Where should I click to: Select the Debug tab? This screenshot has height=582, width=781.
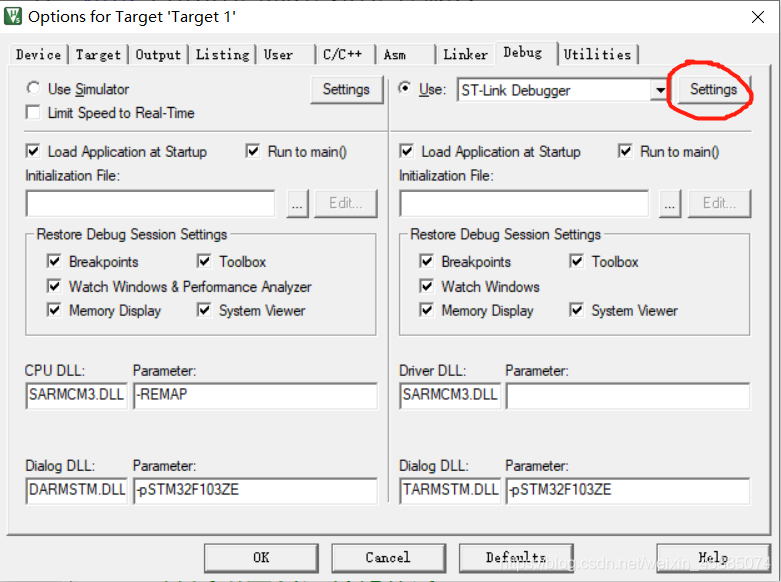[526, 53]
